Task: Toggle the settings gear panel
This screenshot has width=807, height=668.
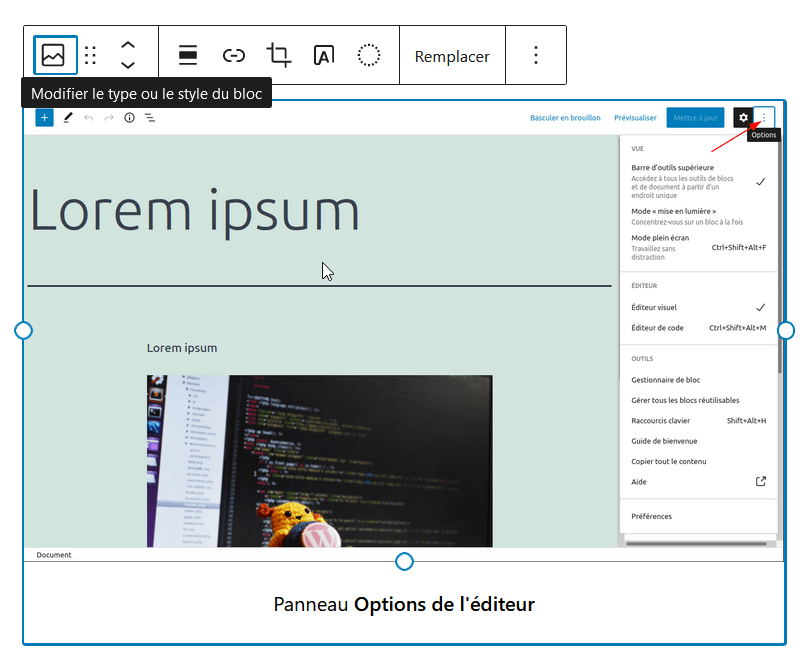Action: pos(743,117)
